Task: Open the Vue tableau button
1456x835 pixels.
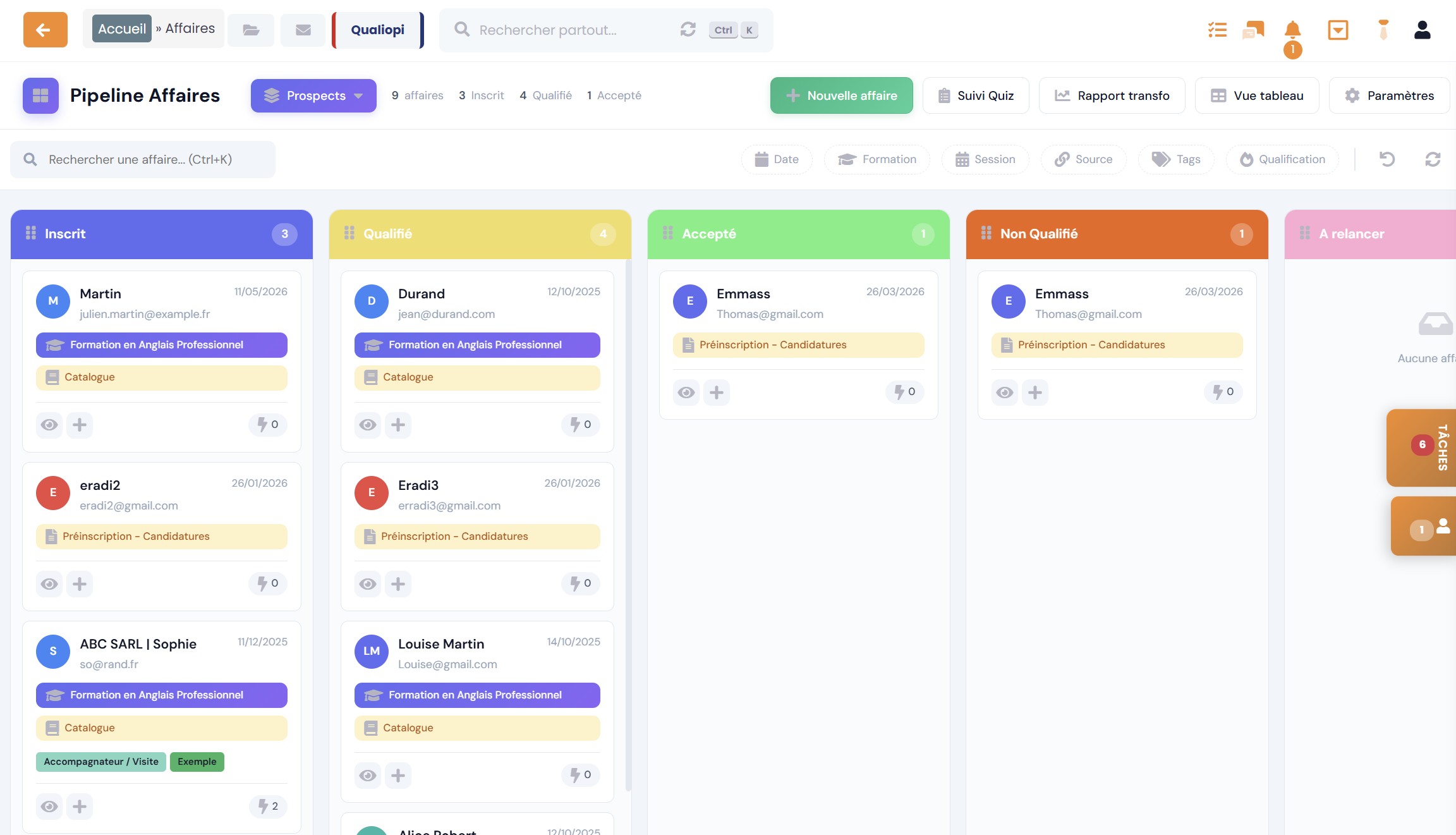Action: coord(1257,95)
